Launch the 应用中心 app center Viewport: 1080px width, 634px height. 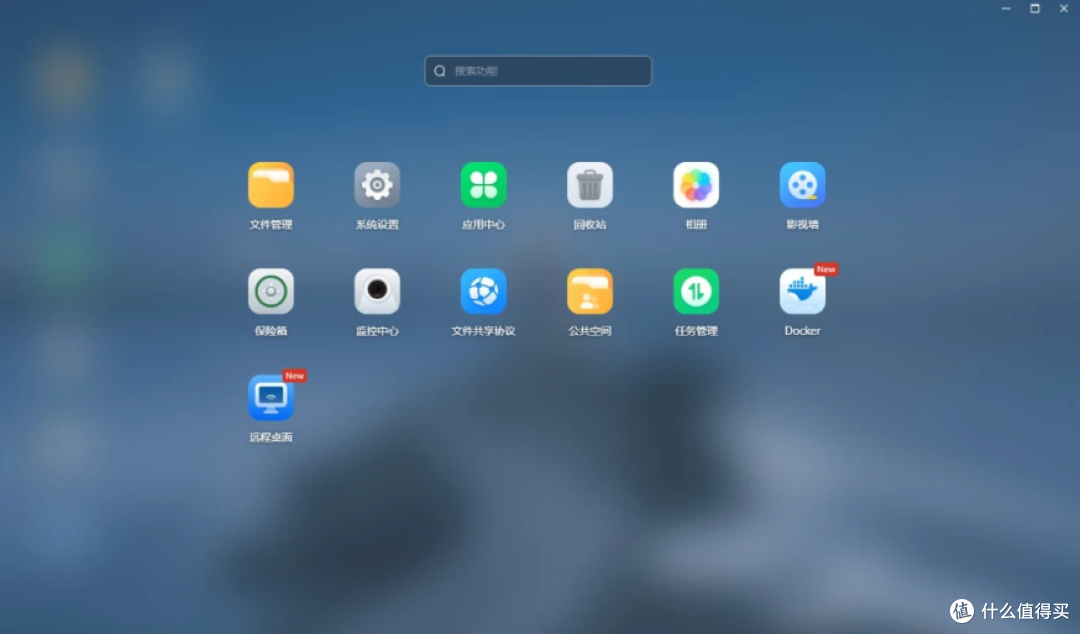[x=484, y=185]
